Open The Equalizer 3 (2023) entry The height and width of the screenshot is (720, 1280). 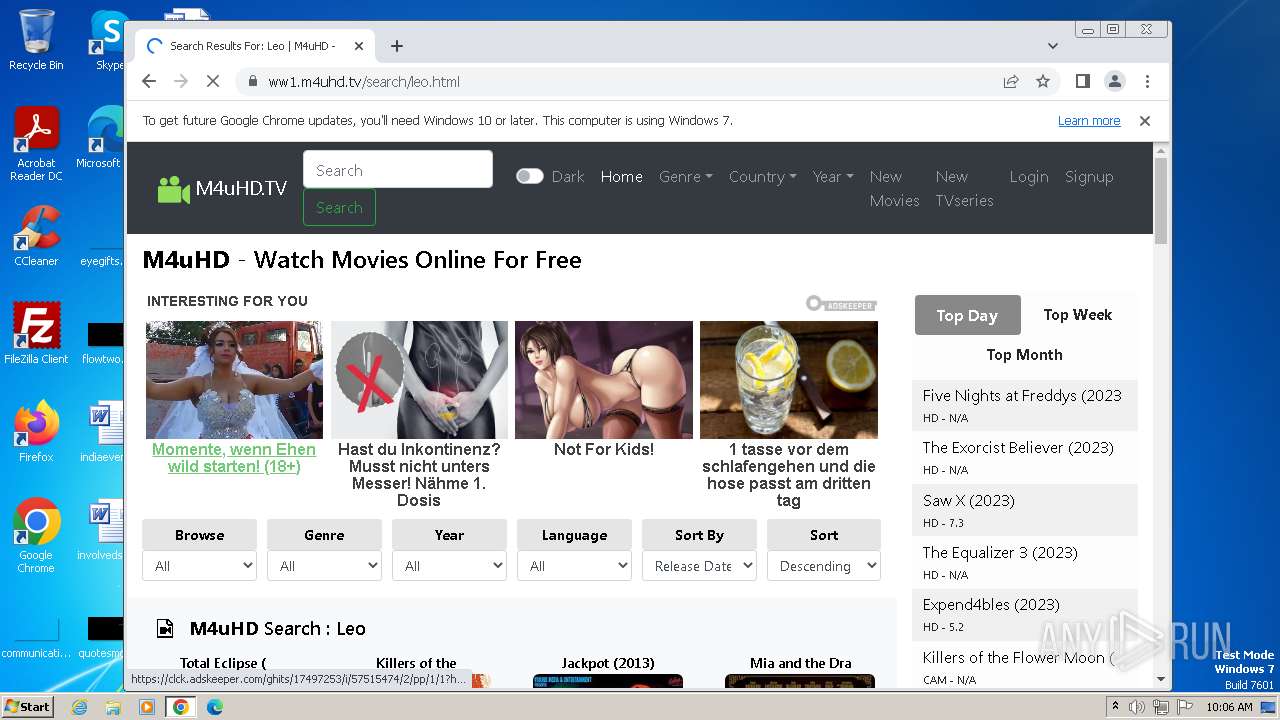coord(1000,552)
